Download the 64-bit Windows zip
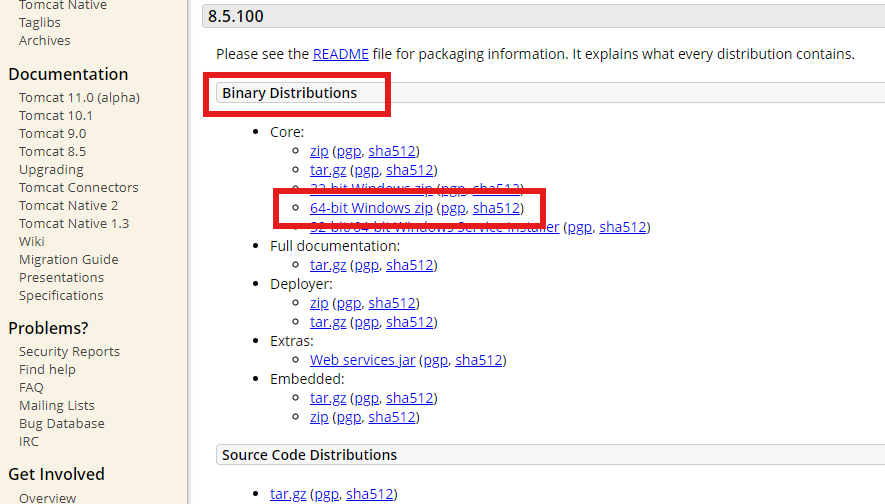The height and width of the screenshot is (504, 885). pos(371,208)
